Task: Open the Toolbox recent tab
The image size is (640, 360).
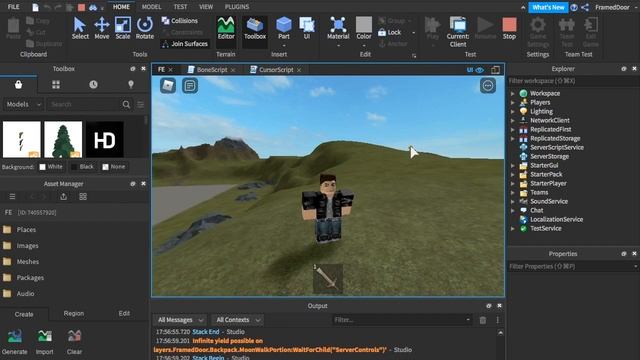Action: coord(93,84)
